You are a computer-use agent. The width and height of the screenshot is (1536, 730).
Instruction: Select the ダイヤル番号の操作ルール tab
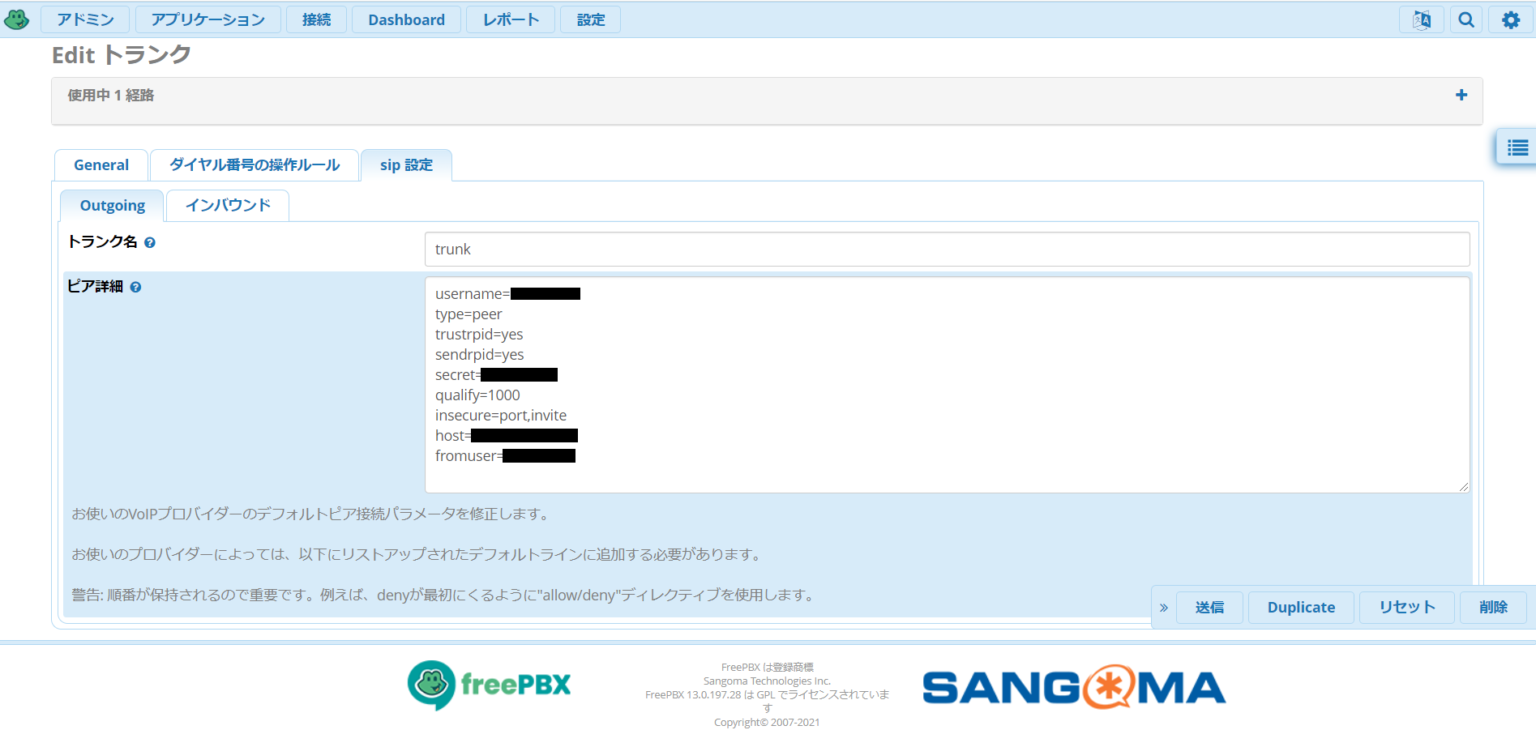point(255,164)
